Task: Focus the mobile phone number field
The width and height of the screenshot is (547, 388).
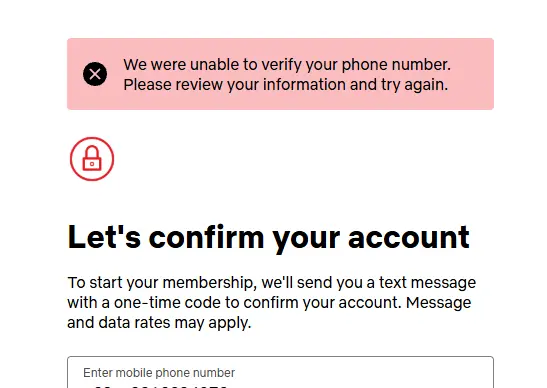Action: (x=280, y=372)
